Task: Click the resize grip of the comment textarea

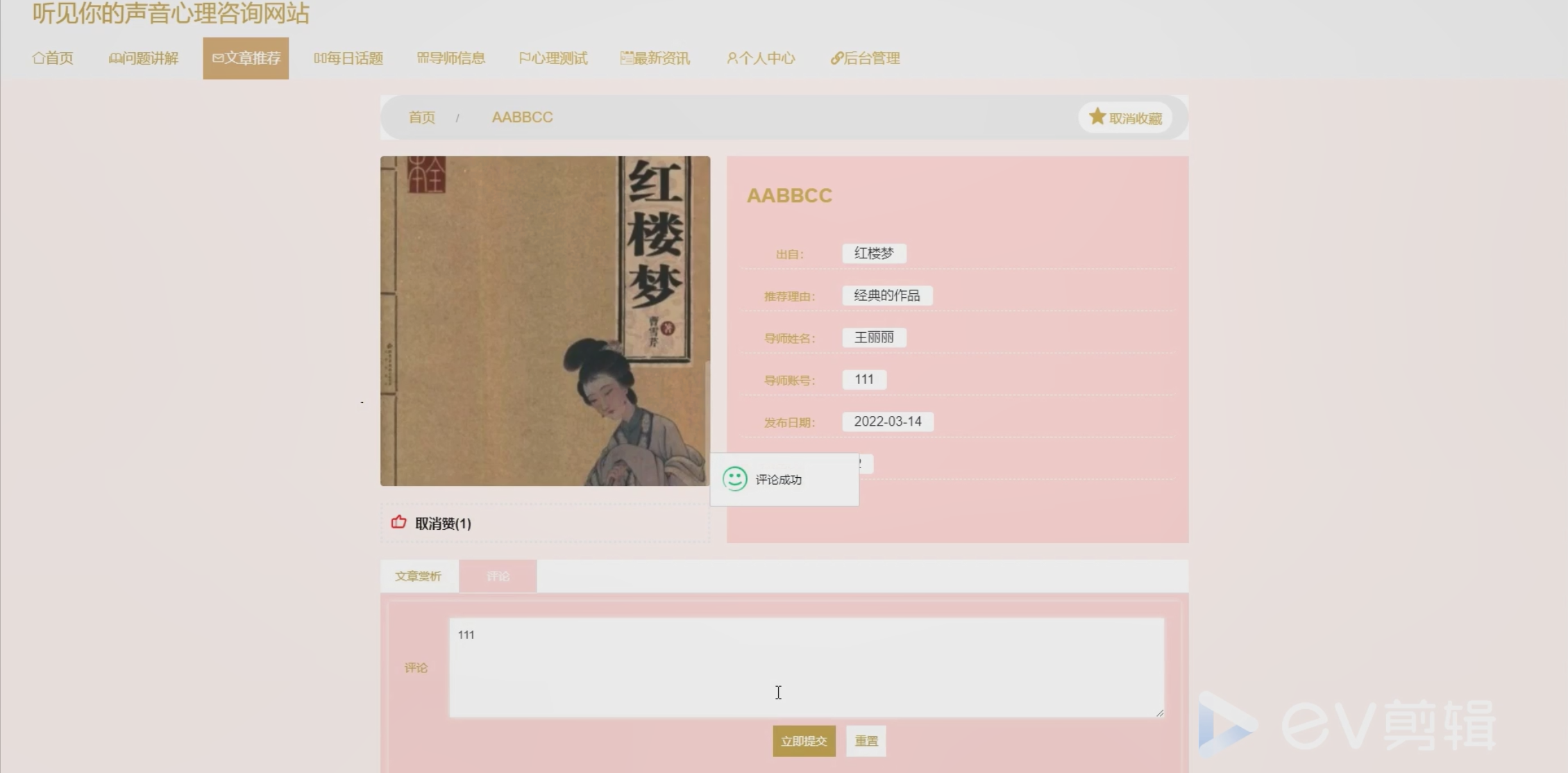Action: pos(1159,712)
